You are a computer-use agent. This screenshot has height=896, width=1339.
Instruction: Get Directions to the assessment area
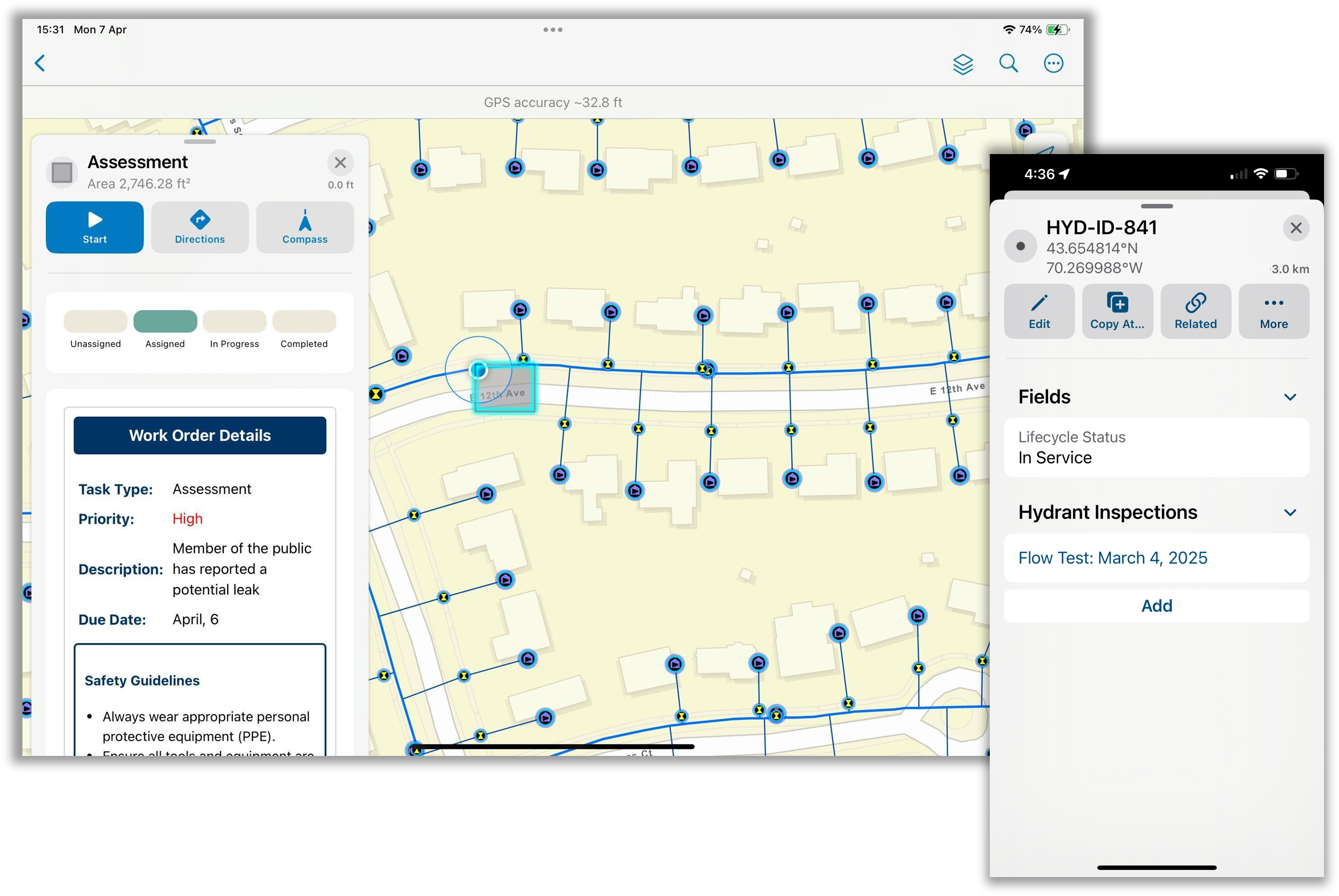200,227
